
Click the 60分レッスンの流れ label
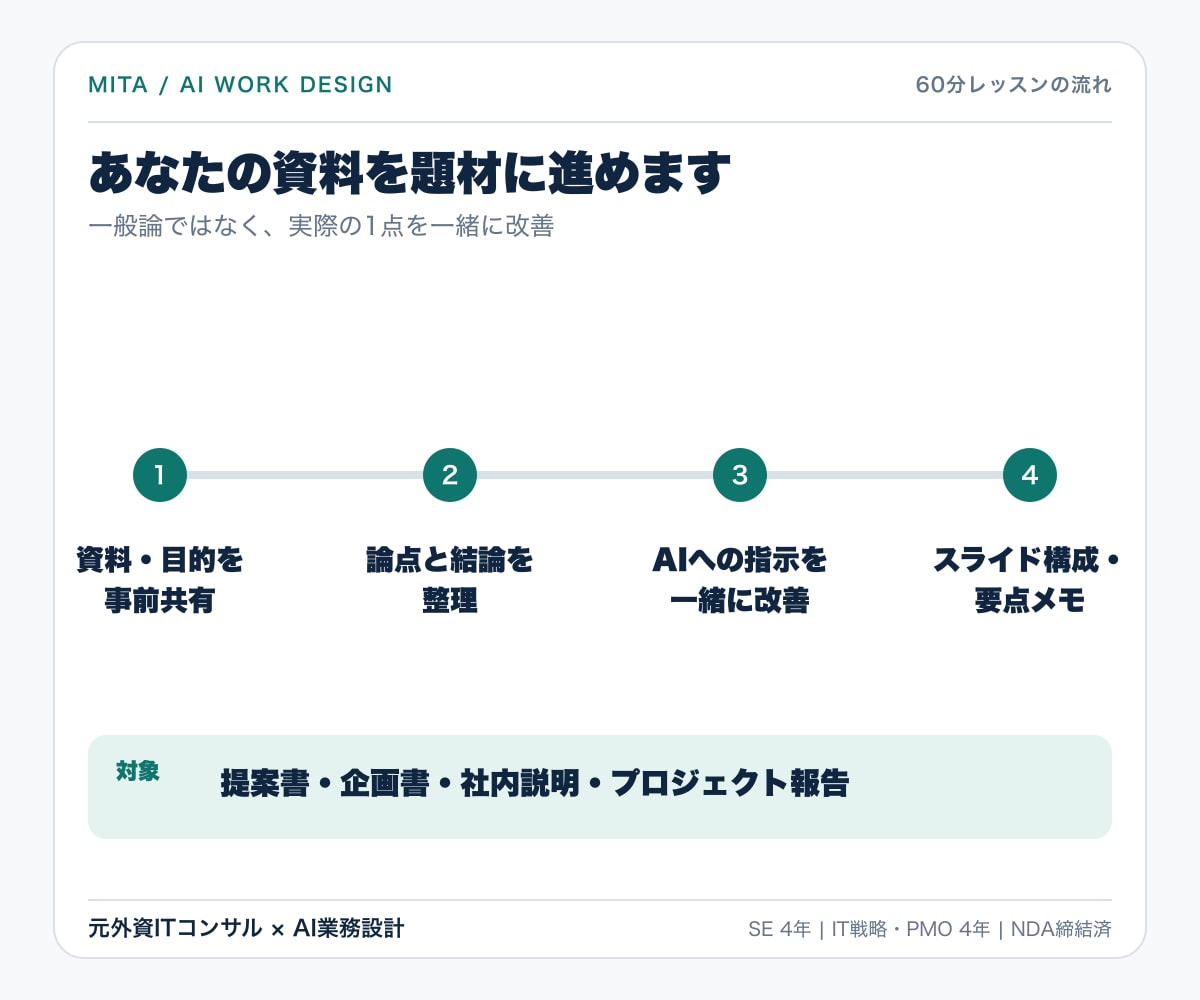point(1013,85)
